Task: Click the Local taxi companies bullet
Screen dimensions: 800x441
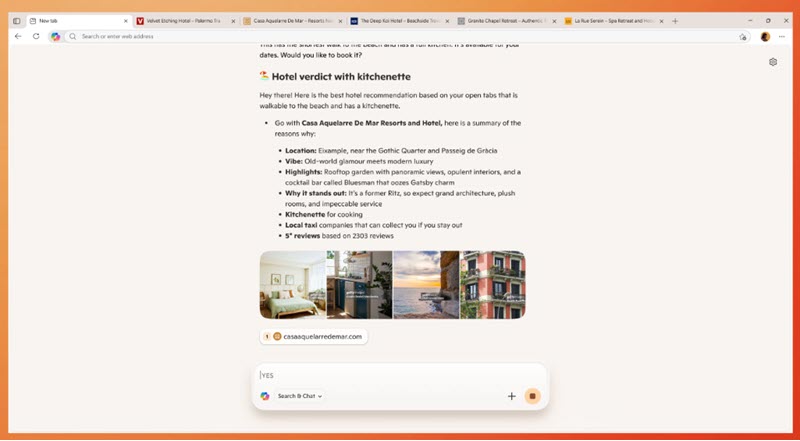Action: coord(373,225)
